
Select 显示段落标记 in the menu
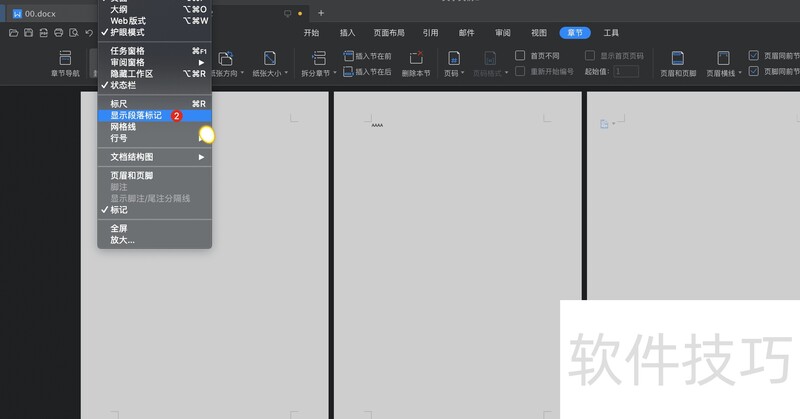coord(136,115)
